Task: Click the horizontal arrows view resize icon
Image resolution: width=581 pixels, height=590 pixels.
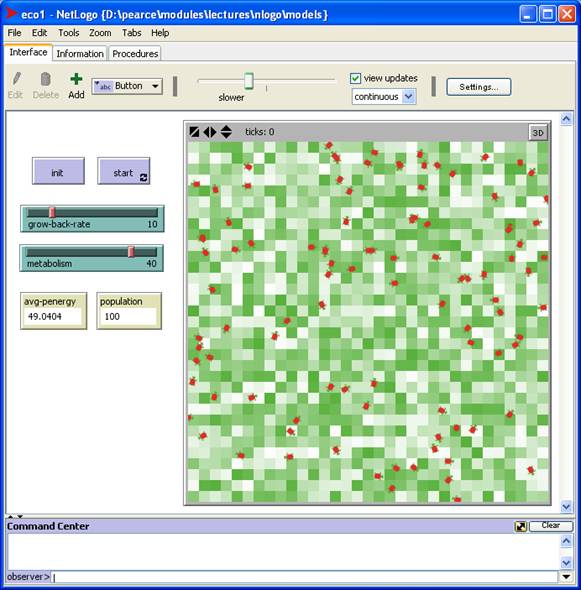Action: coord(210,132)
